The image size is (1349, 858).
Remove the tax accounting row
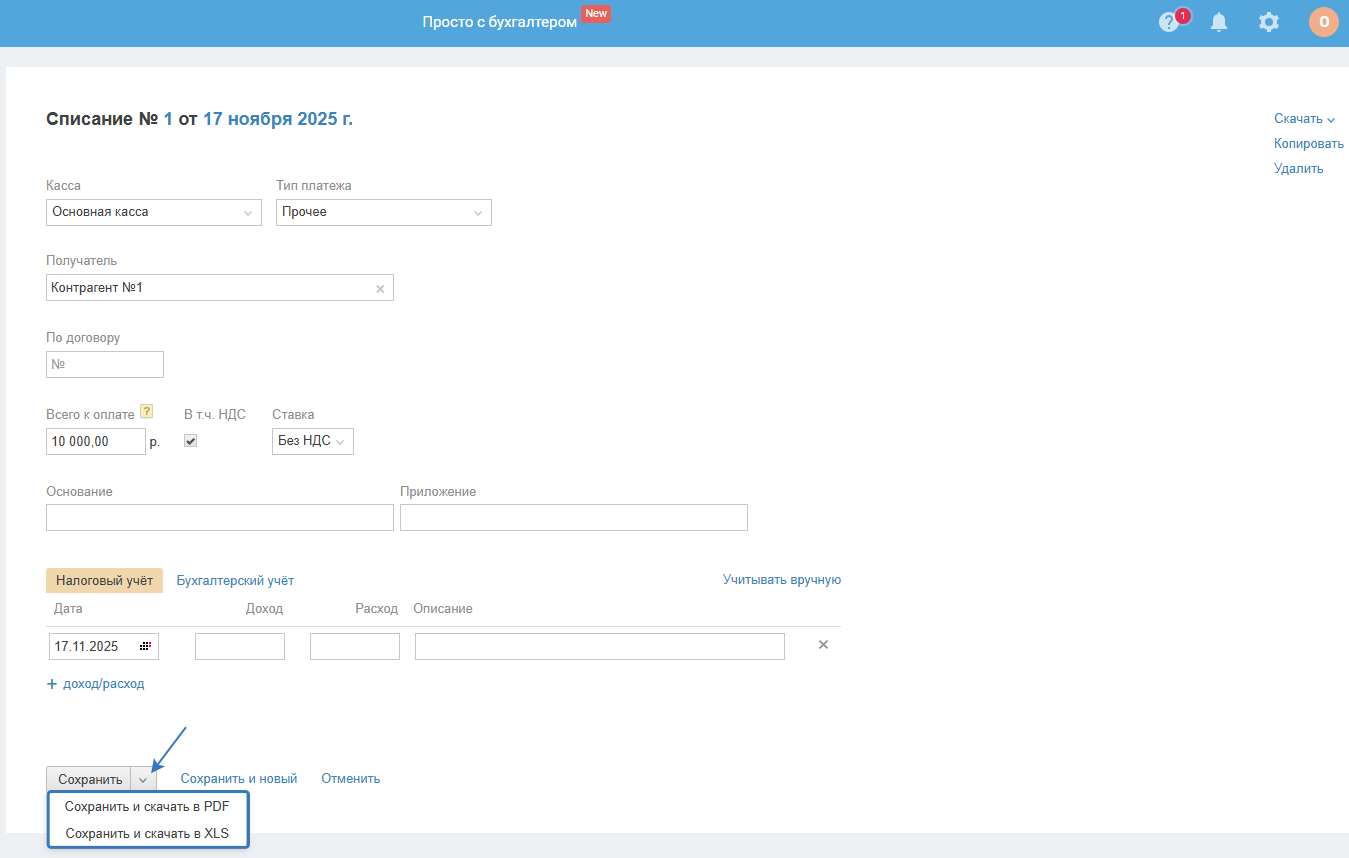click(824, 645)
